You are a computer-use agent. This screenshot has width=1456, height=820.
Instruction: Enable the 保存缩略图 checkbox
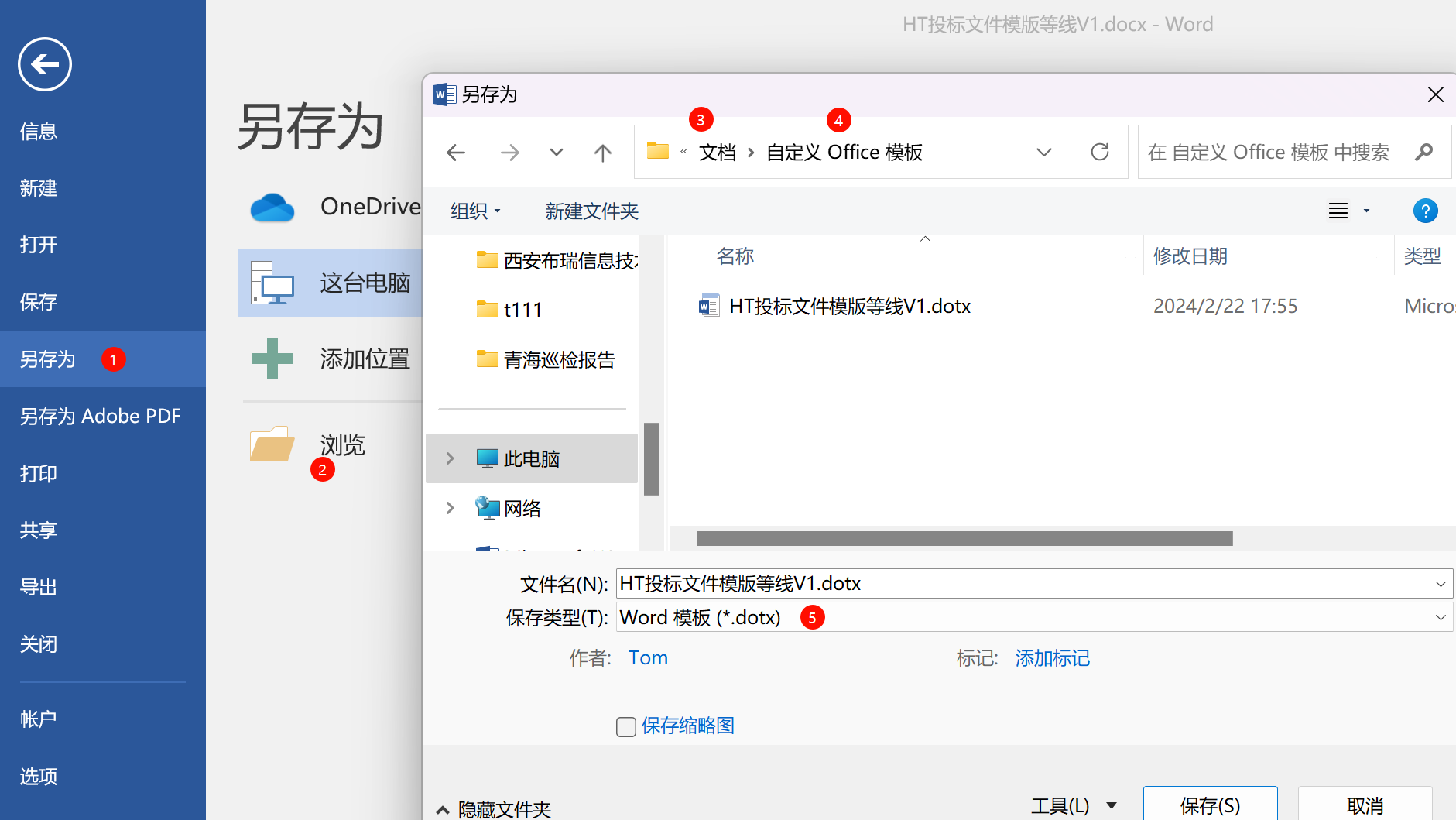coord(625,726)
